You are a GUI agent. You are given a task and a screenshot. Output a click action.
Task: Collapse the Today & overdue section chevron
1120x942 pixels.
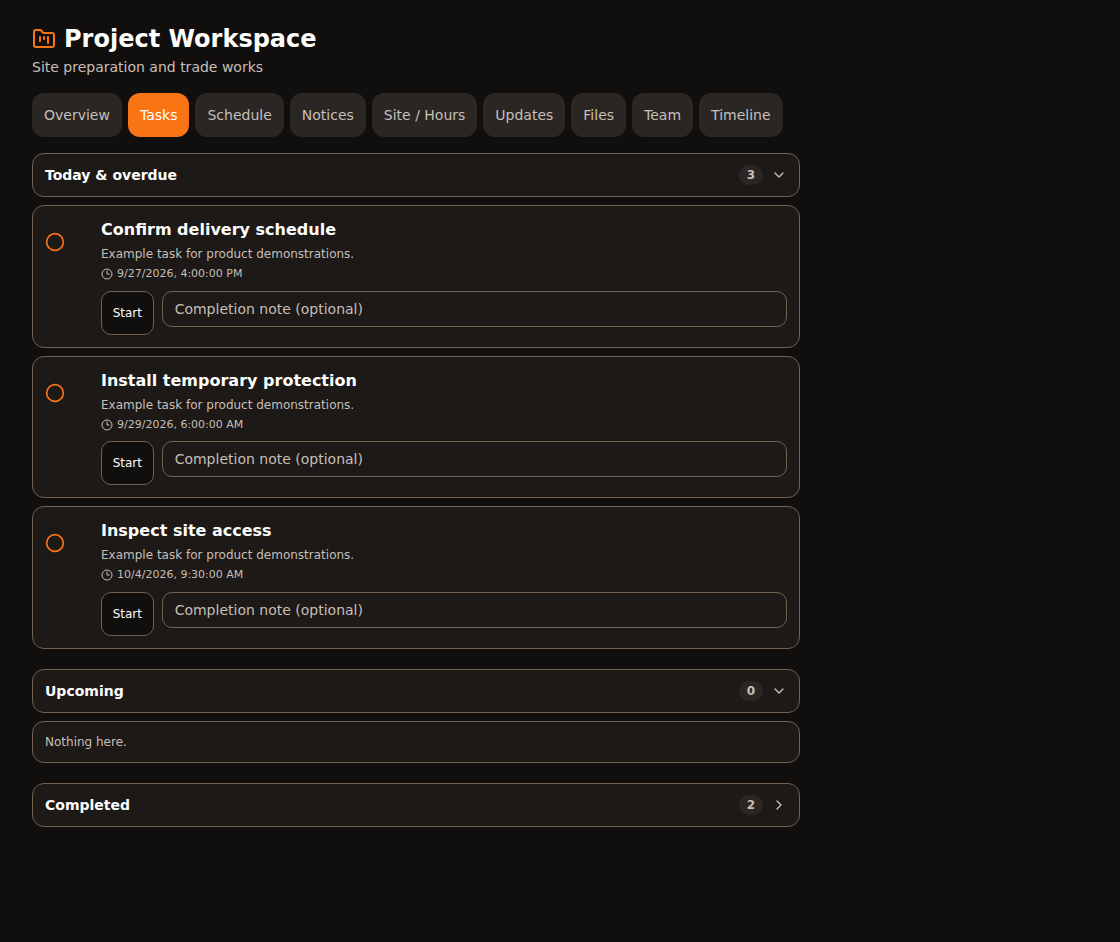pyautogui.click(x=779, y=175)
